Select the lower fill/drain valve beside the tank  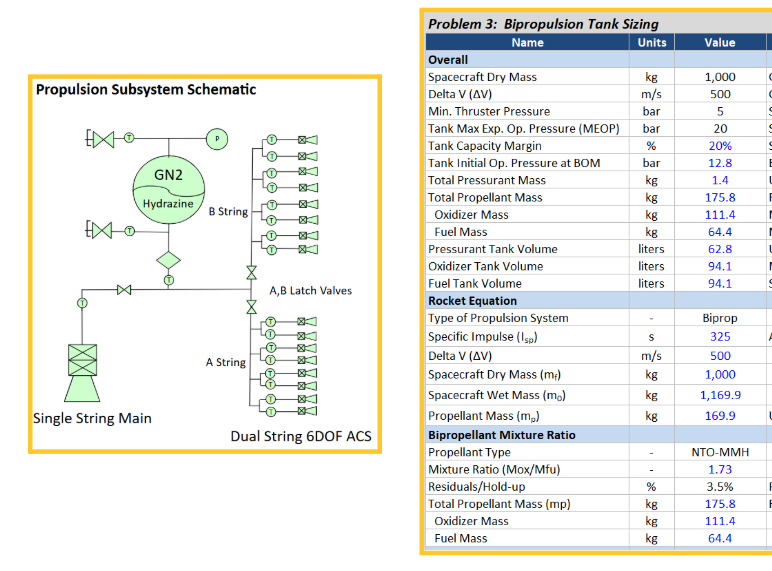click(x=102, y=231)
